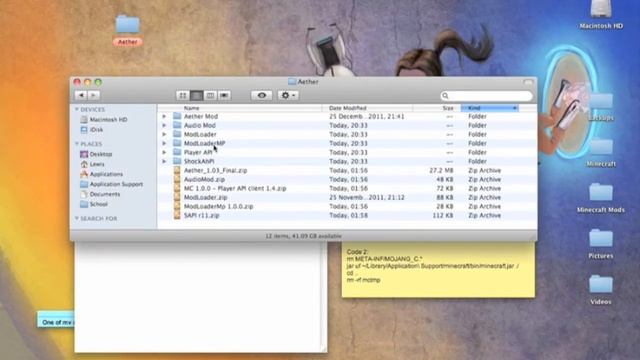
Task: Select AudioMod.zip archive icon
Action: (x=177, y=179)
